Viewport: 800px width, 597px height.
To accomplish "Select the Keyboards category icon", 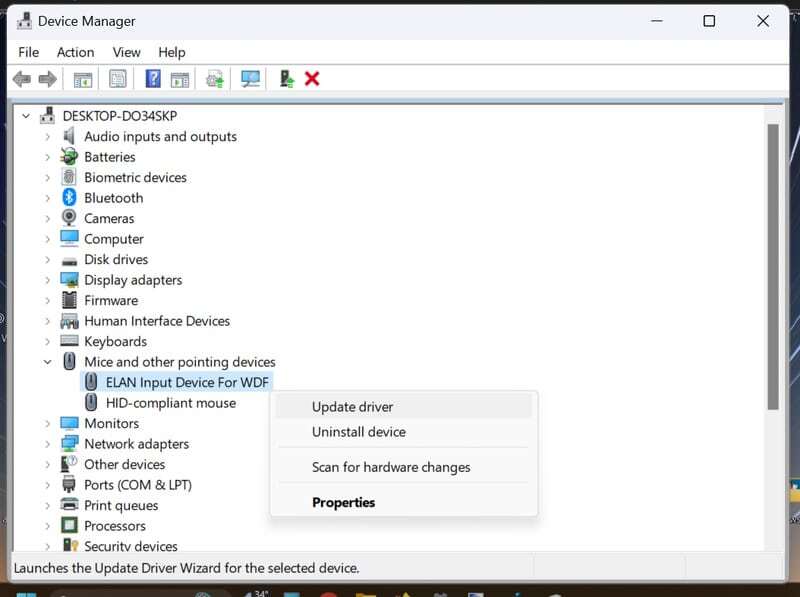I will click(69, 341).
